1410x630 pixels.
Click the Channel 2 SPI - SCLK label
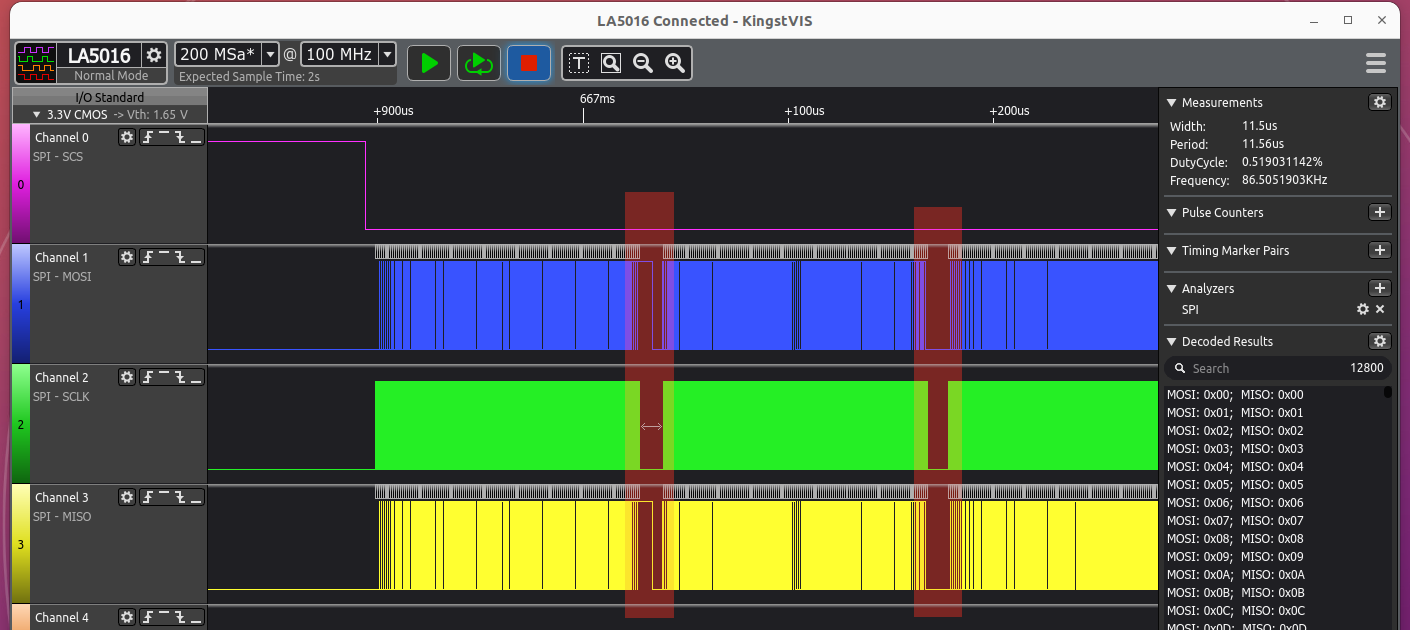tap(61, 396)
